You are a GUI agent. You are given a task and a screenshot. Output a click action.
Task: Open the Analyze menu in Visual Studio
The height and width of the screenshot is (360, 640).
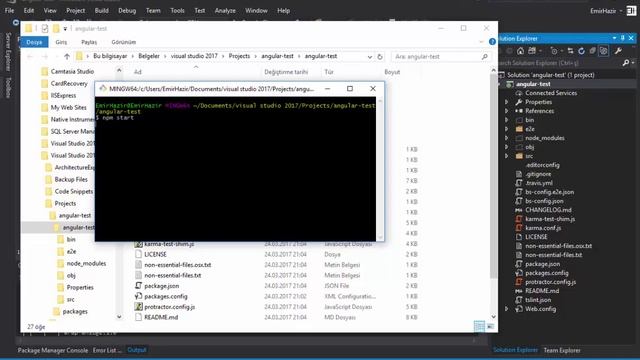coord(225,11)
